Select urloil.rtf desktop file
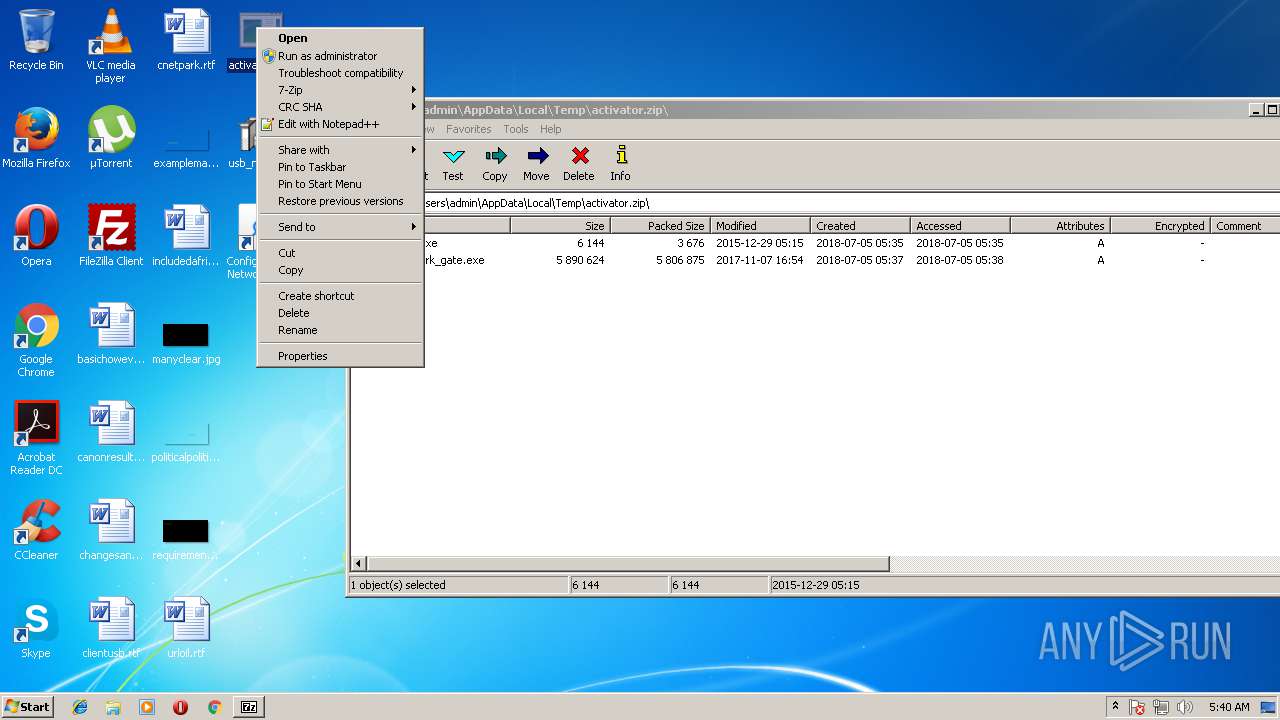This screenshot has height=720, width=1280. [x=186, y=628]
